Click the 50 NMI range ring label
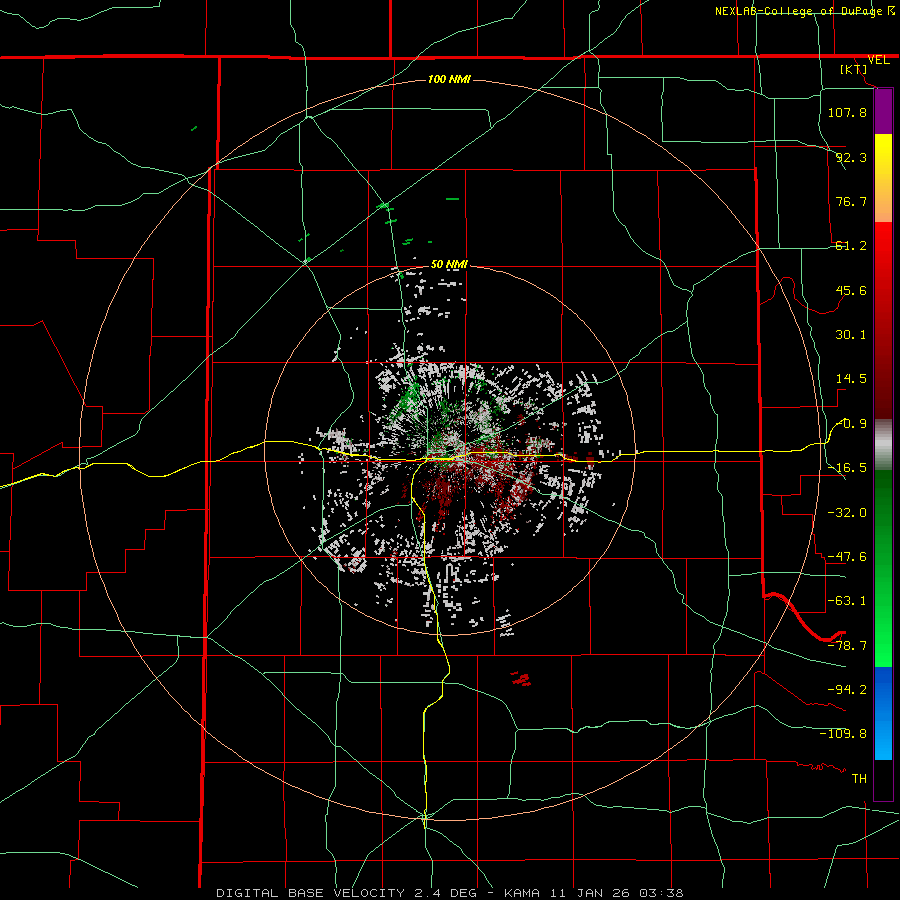Screen dimensions: 900x900 [449, 264]
